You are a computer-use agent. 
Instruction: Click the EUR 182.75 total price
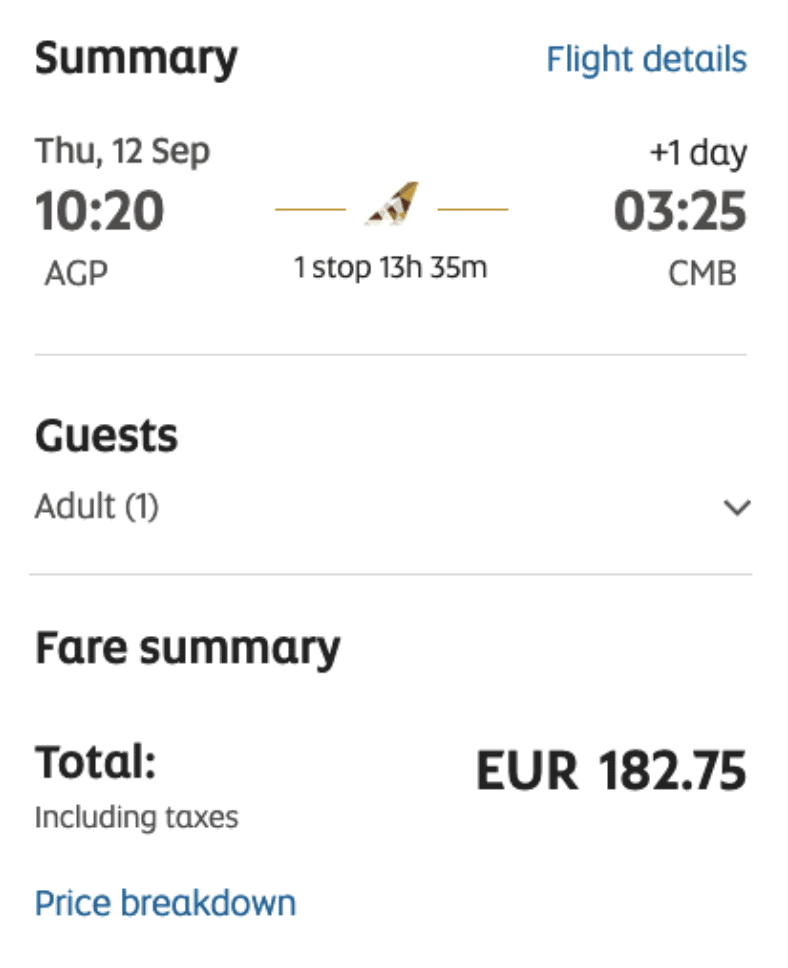pyautogui.click(x=610, y=771)
